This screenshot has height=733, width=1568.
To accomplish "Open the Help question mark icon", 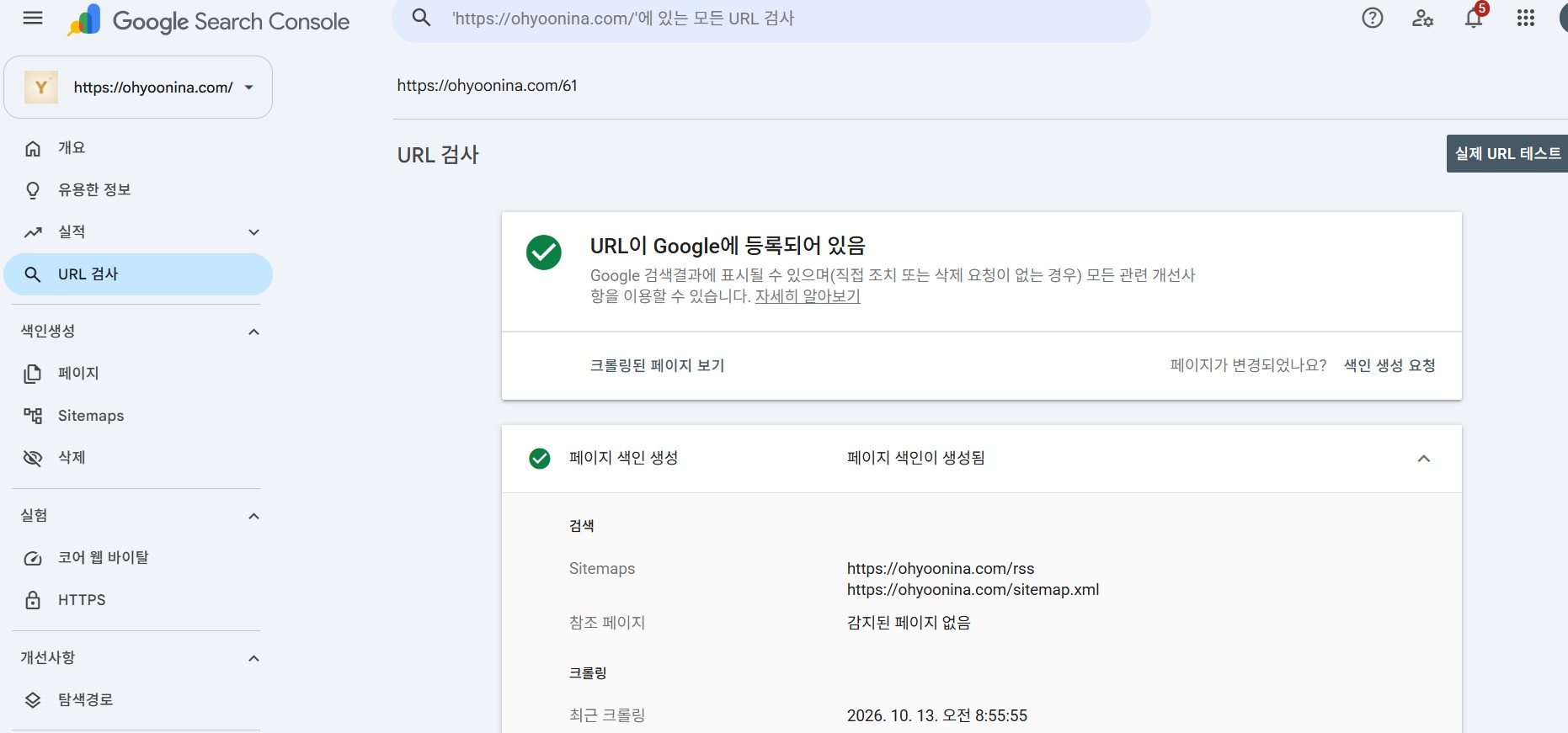I will 1373,18.
